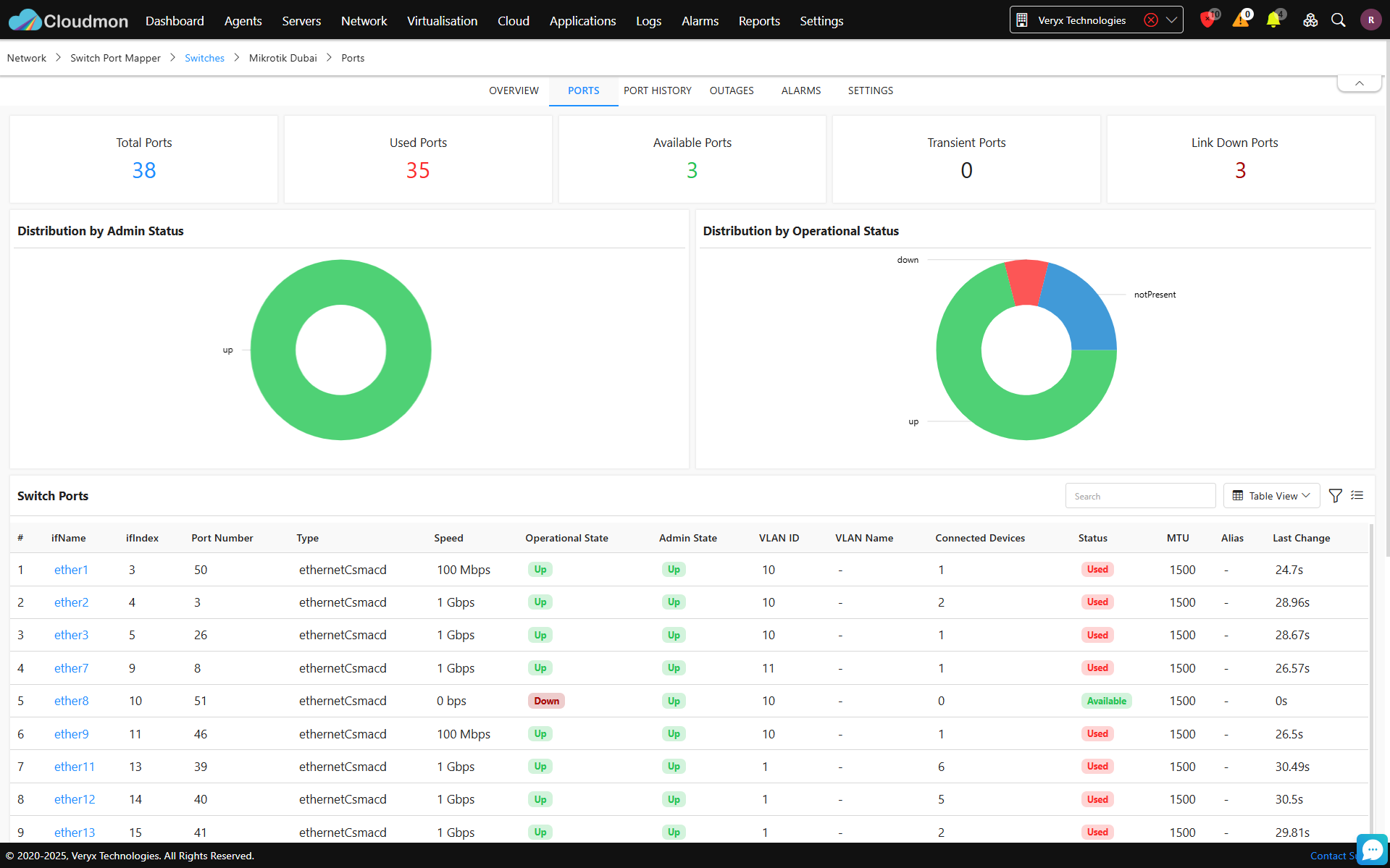Select the PORTS tab
The height and width of the screenshot is (868, 1390).
pos(583,90)
